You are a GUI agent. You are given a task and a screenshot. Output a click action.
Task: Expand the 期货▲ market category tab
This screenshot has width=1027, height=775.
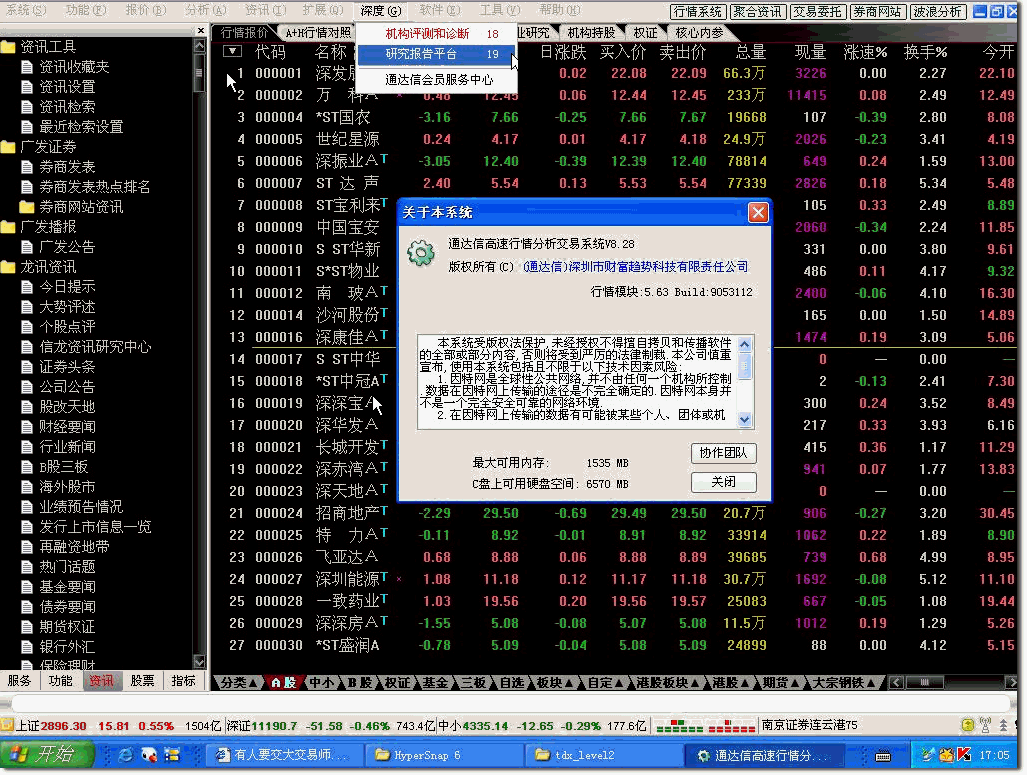[781, 683]
